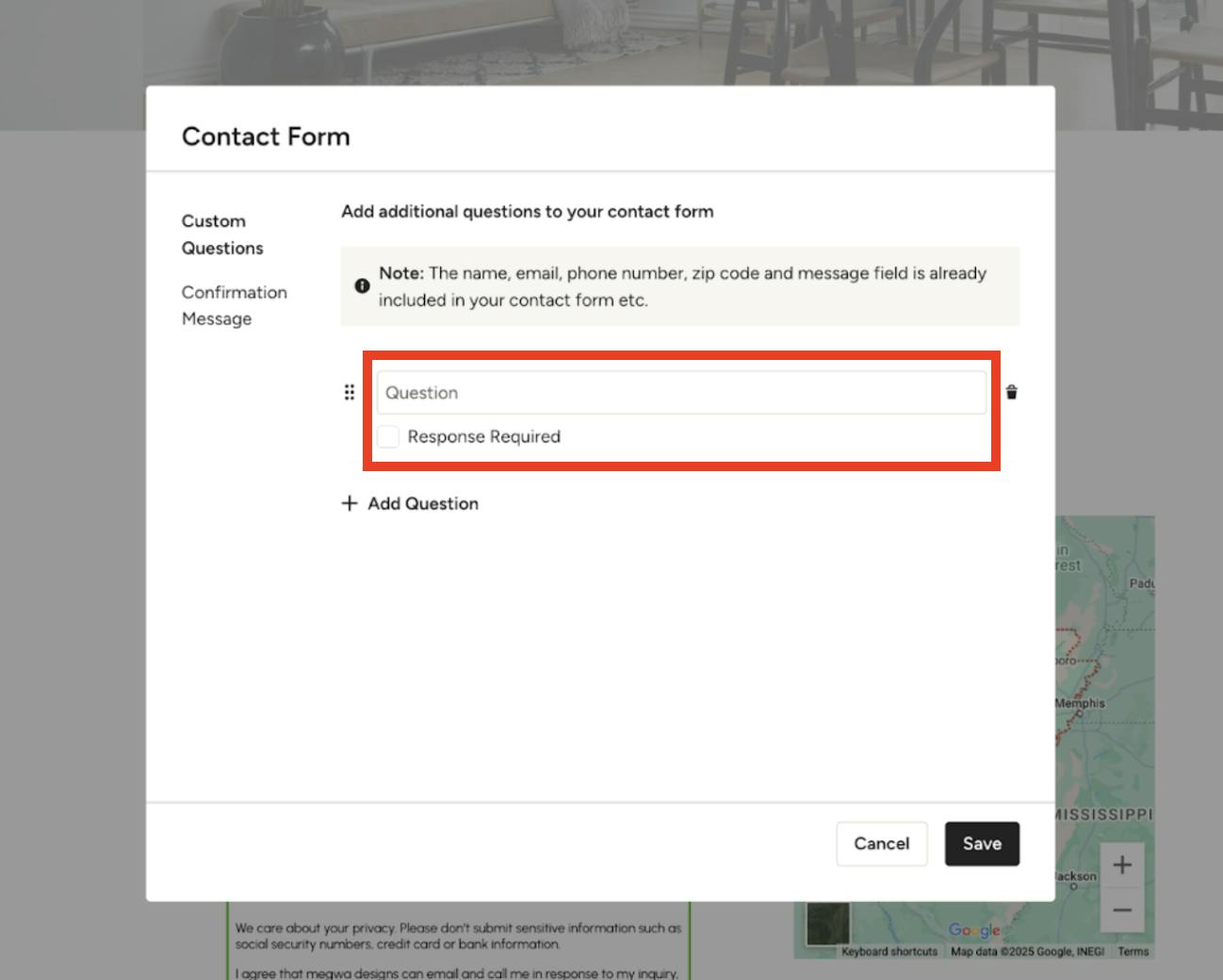Open the map Terms link
This screenshot has height=980, width=1223.
click(x=1133, y=952)
